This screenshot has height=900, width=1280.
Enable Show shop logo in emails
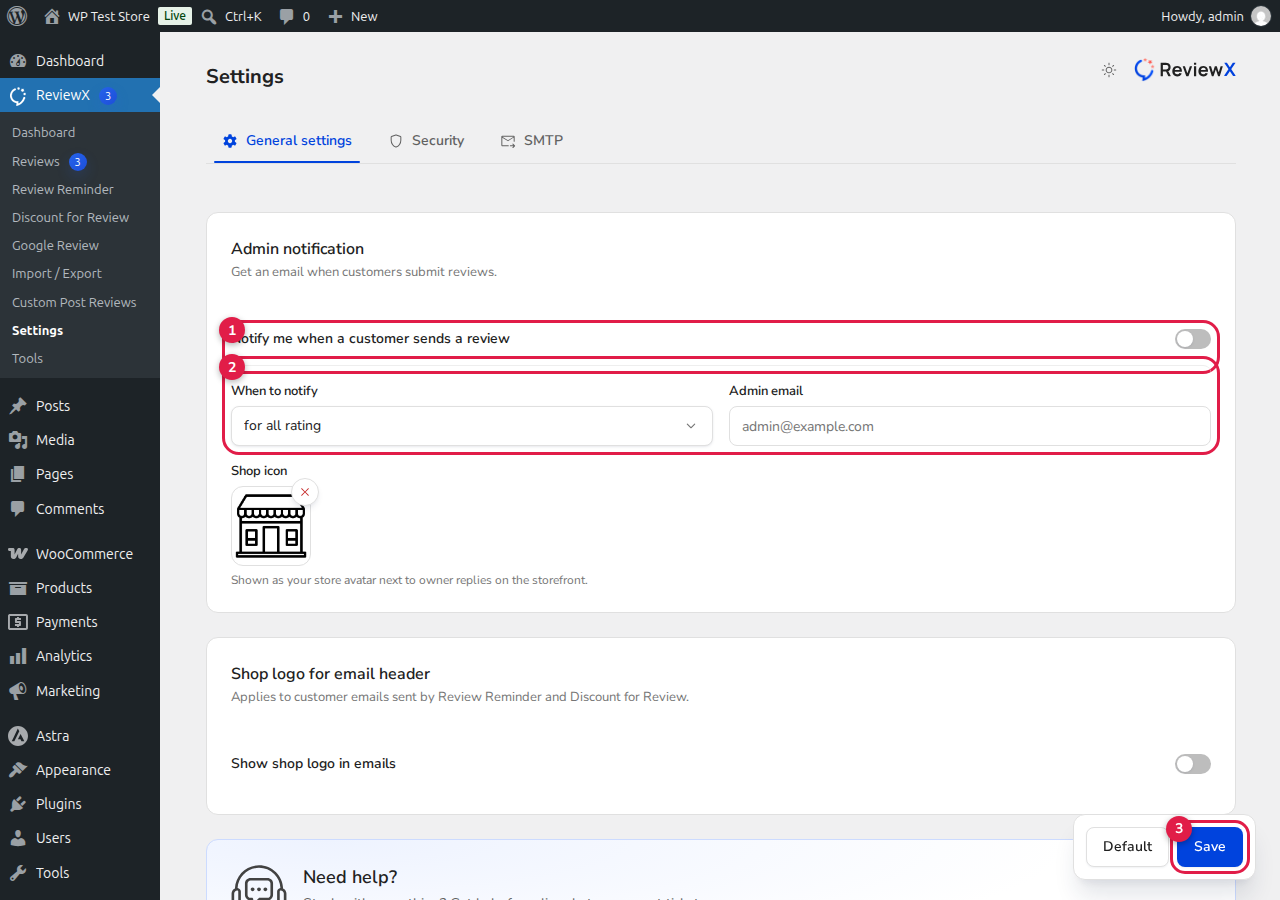pyautogui.click(x=1192, y=764)
